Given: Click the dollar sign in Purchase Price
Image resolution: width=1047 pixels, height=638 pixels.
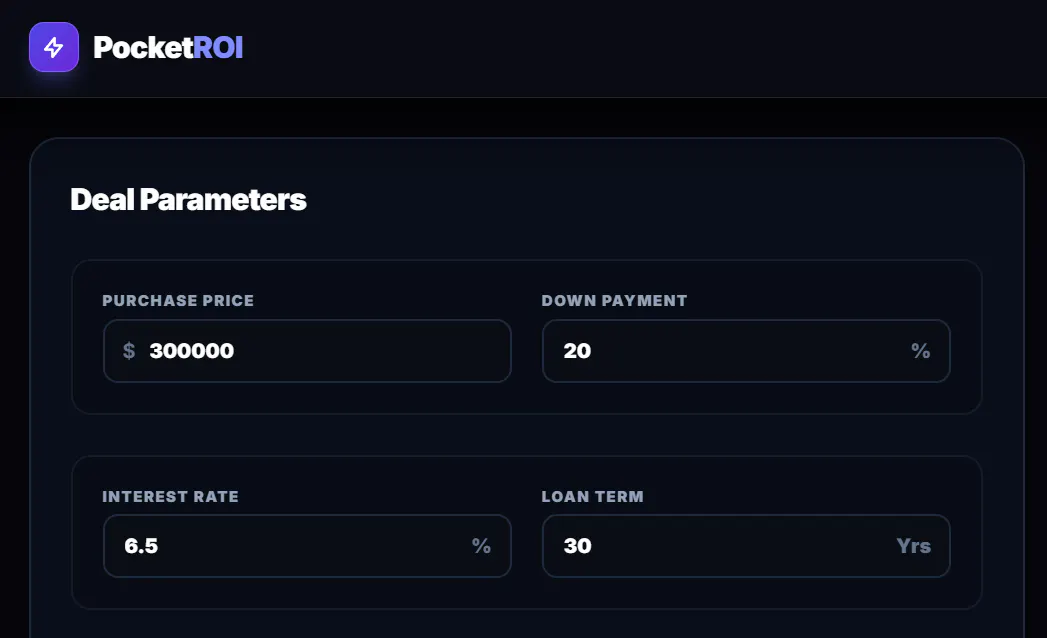Looking at the screenshot, I should point(129,351).
